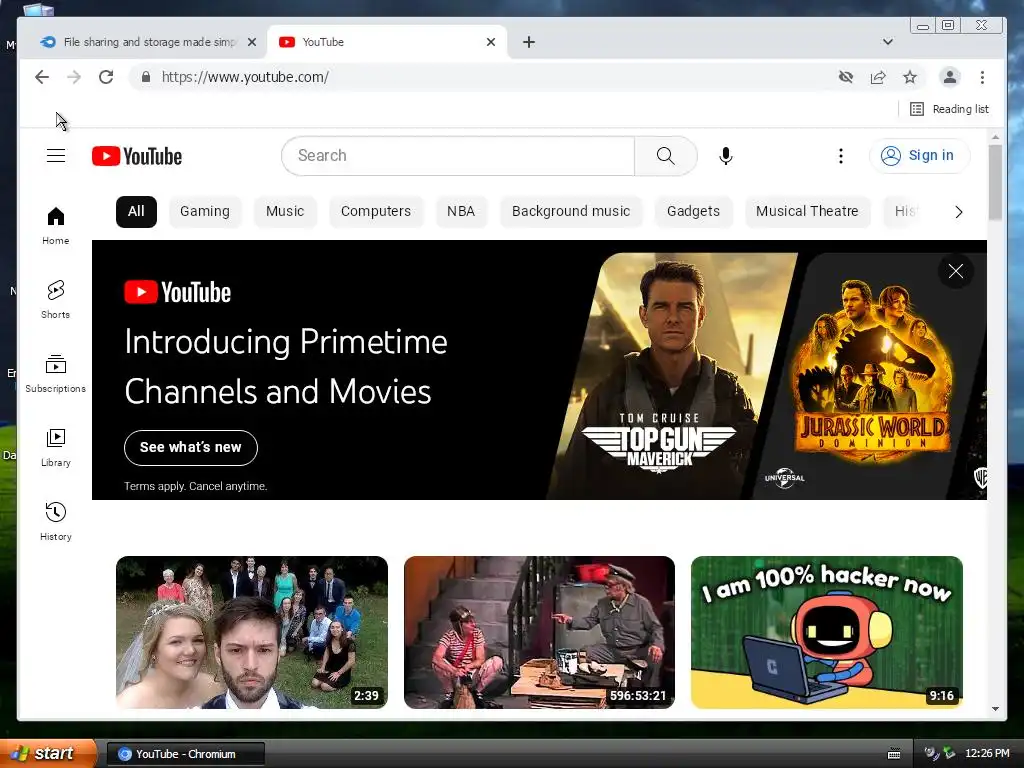Viewport: 1024px width, 768px height.
Task: Open YouTube settings three-dot menu
Action: [x=840, y=156]
